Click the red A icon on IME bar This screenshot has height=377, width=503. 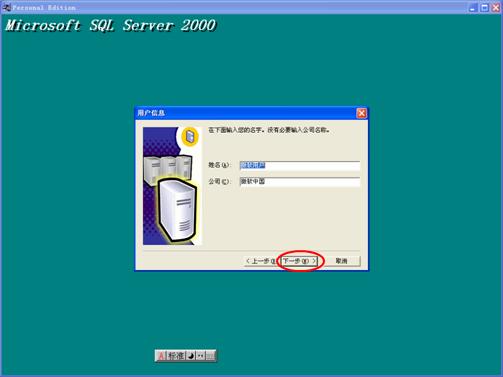(161, 356)
